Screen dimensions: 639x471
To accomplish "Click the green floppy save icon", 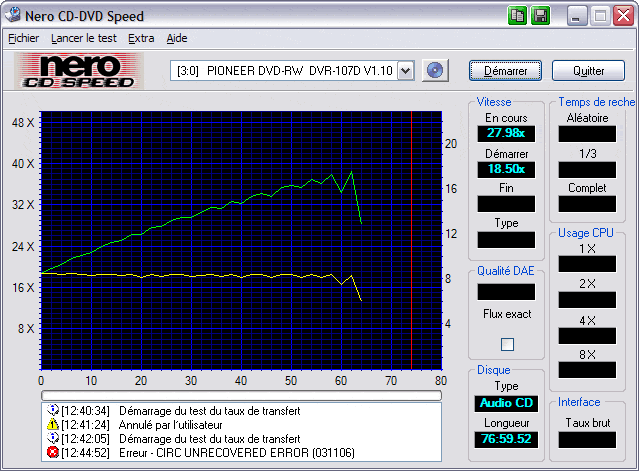I will point(540,16).
